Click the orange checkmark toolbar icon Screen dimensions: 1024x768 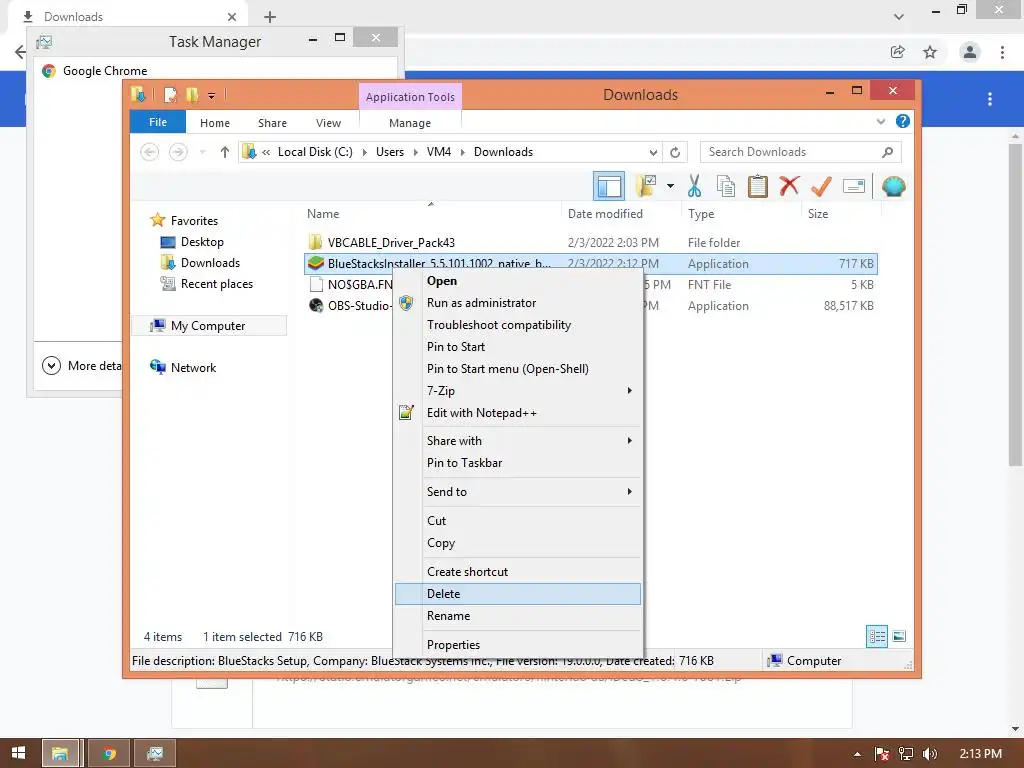821,186
